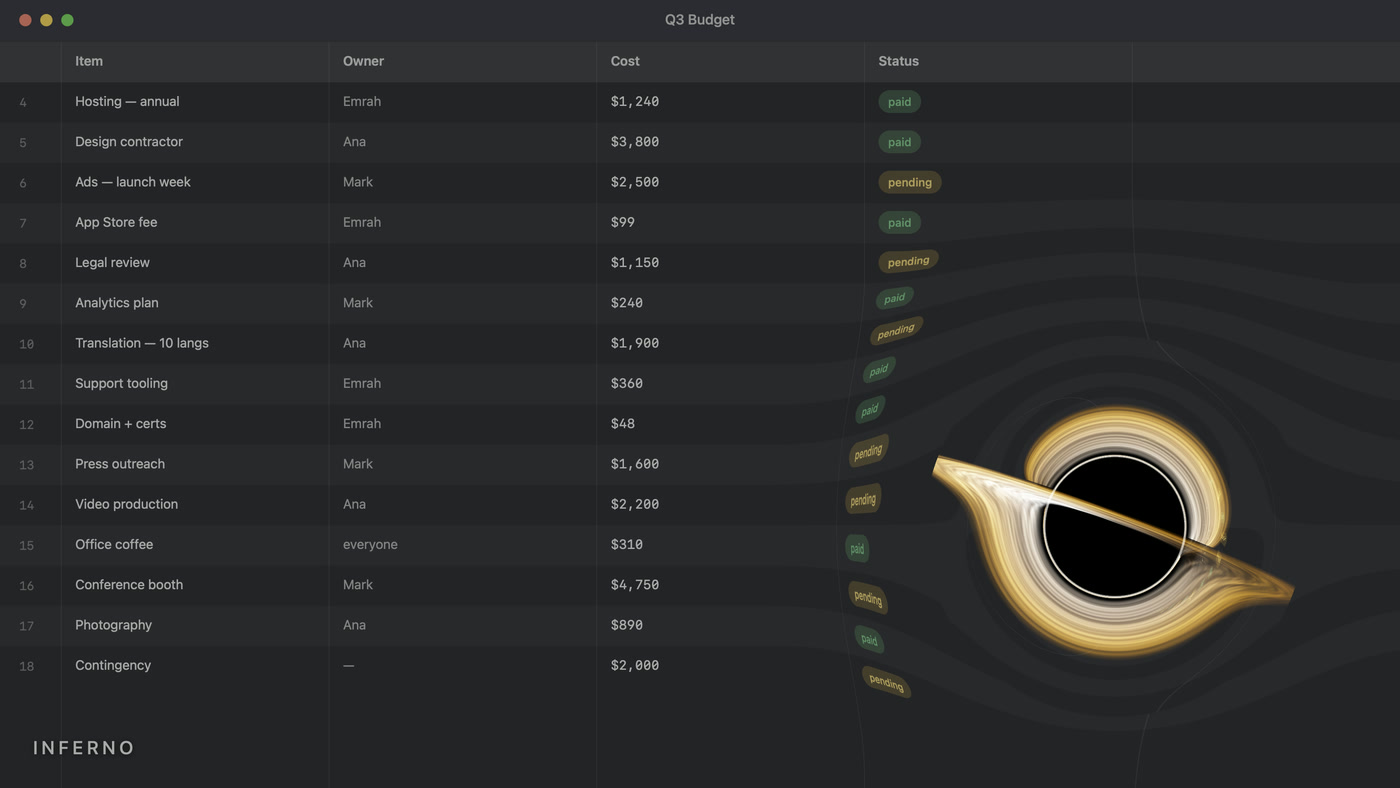The image size is (1400, 788).
Task: Click the INFERNO logo text
Action: [x=84, y=748]
